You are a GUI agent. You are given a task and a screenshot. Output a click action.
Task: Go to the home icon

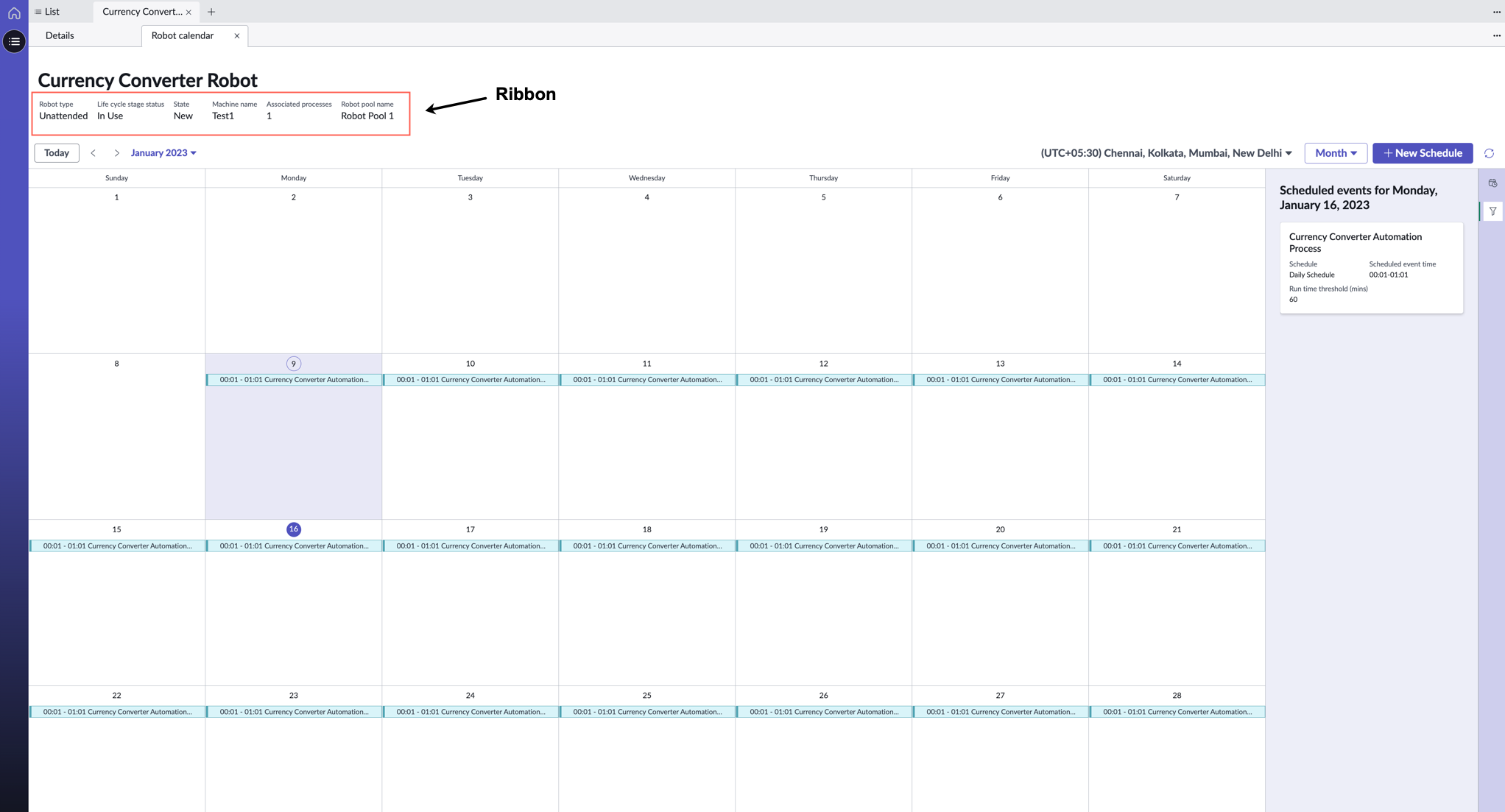click(x=14, y=13)
